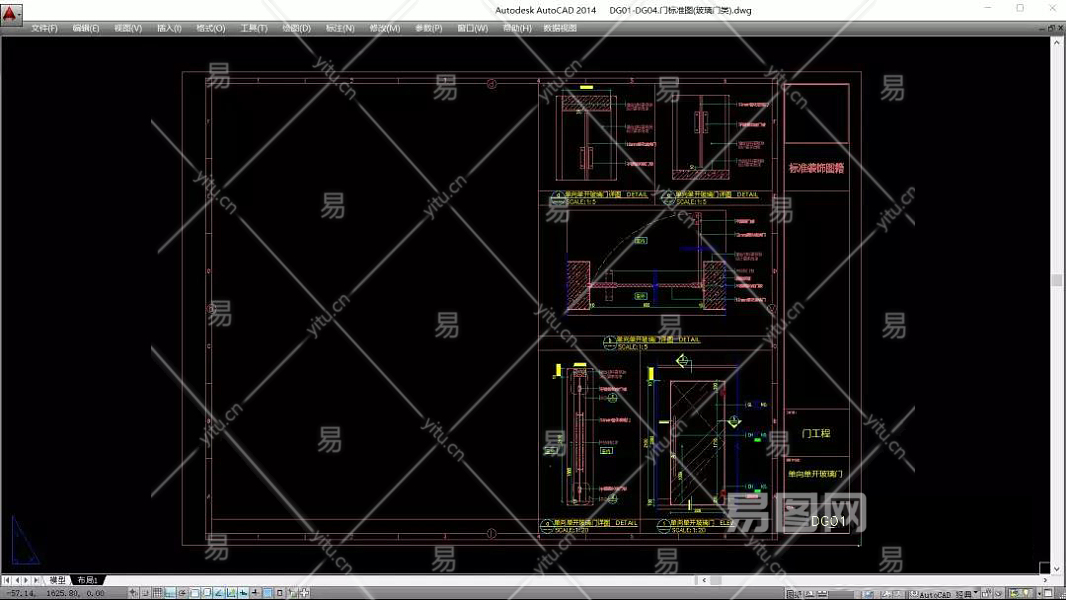This screenshot has width=1066, height=600.
Task: Click horizontal scrollbar right arrow
Action: coord(1045,580)
